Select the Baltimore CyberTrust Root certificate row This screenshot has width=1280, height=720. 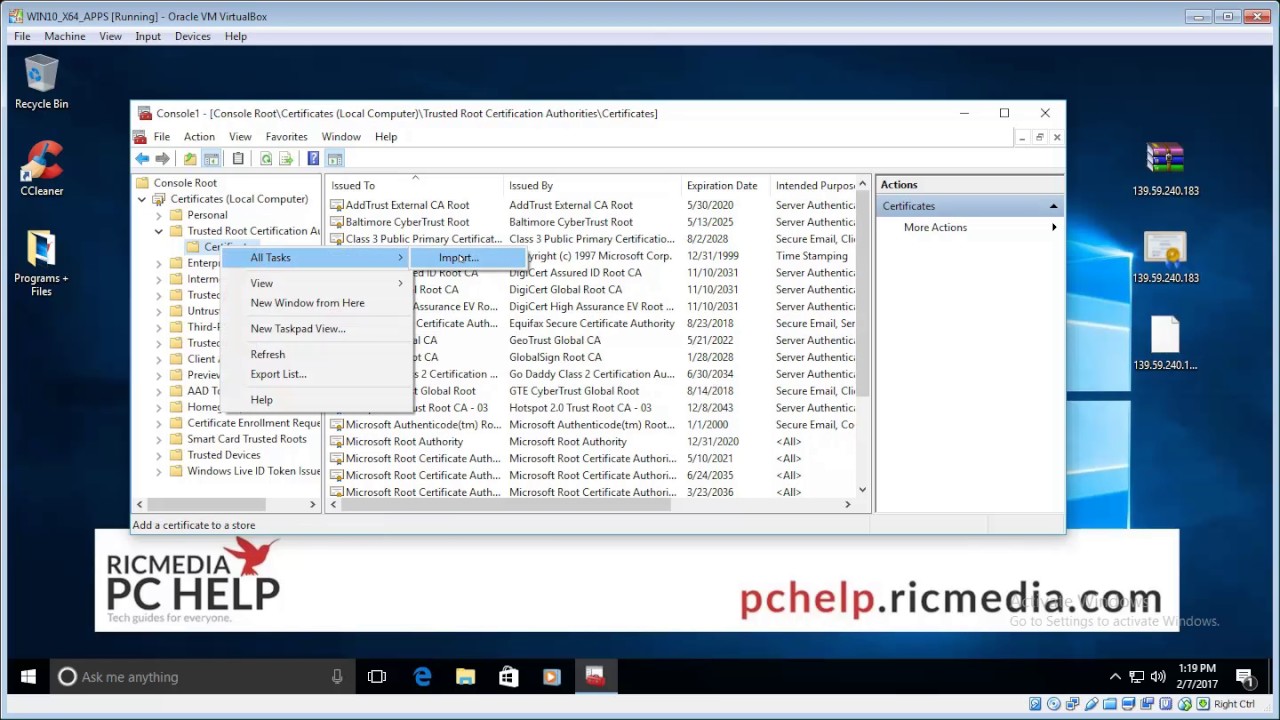592,222
